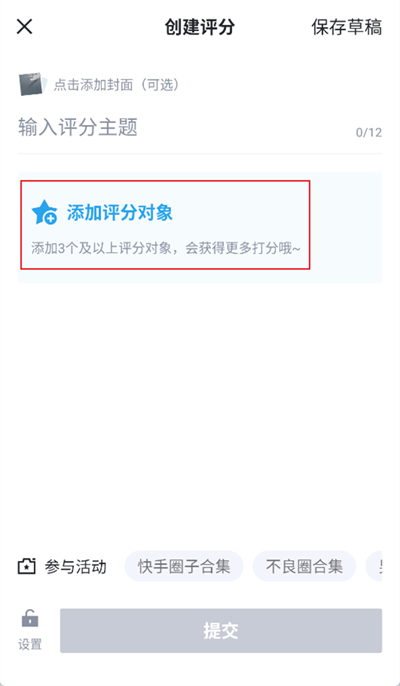Select the 不良圈合集 activity tag

304,566
